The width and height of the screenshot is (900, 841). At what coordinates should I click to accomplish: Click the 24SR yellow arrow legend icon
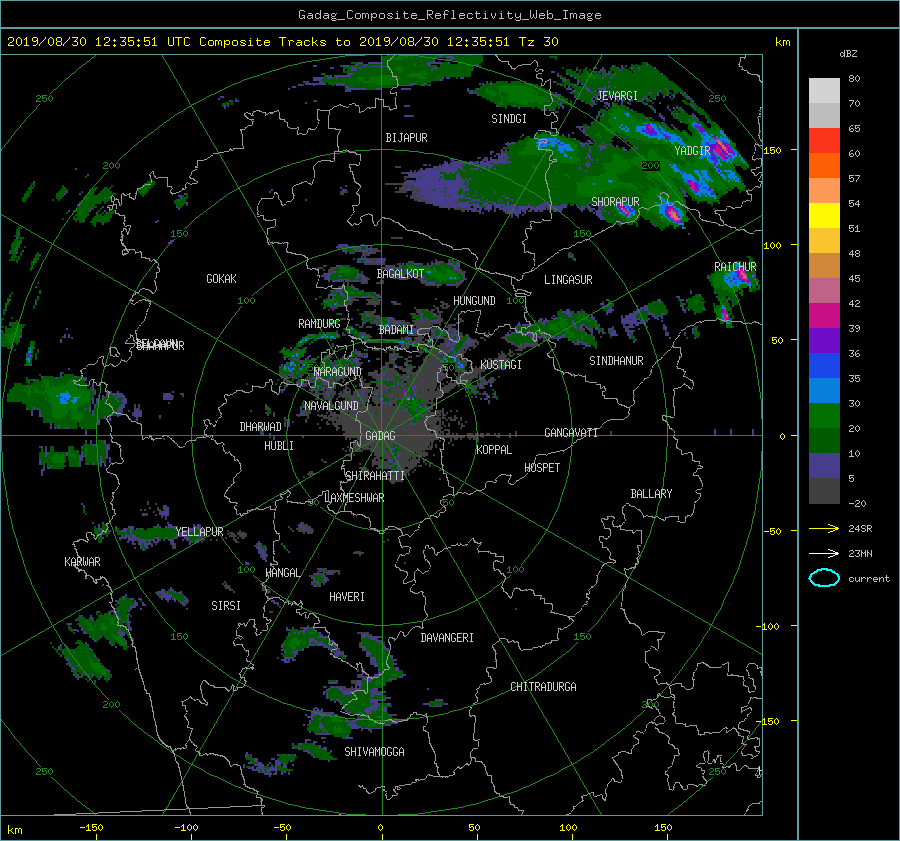coord(824,529)
